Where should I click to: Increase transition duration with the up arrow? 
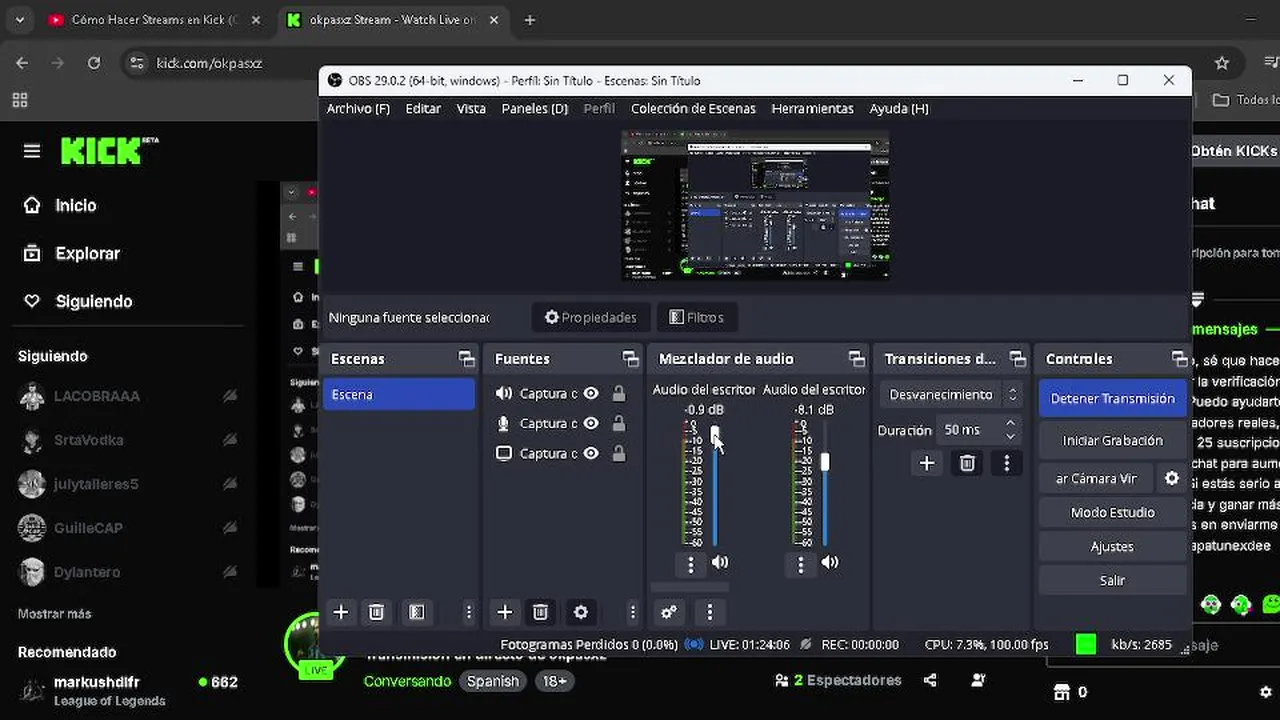pyautogui.click(x=1010, y=423)
